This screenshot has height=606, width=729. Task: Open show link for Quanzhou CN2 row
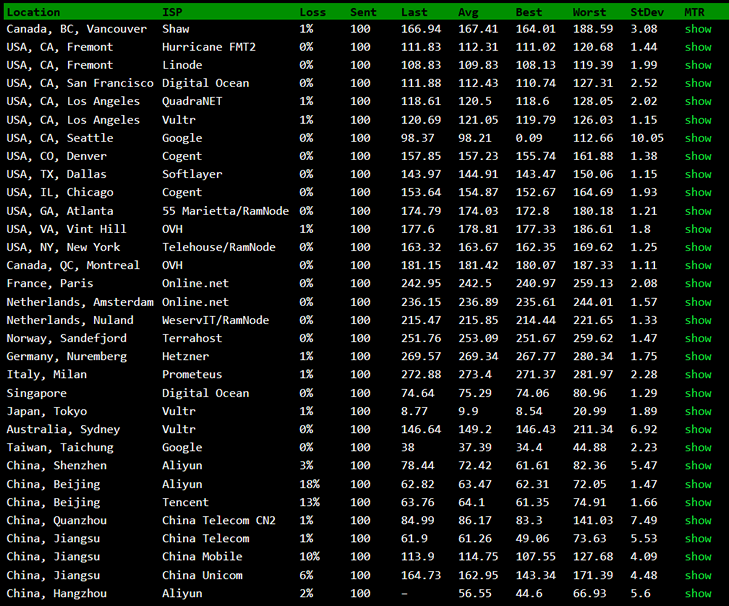coord(698,521)
